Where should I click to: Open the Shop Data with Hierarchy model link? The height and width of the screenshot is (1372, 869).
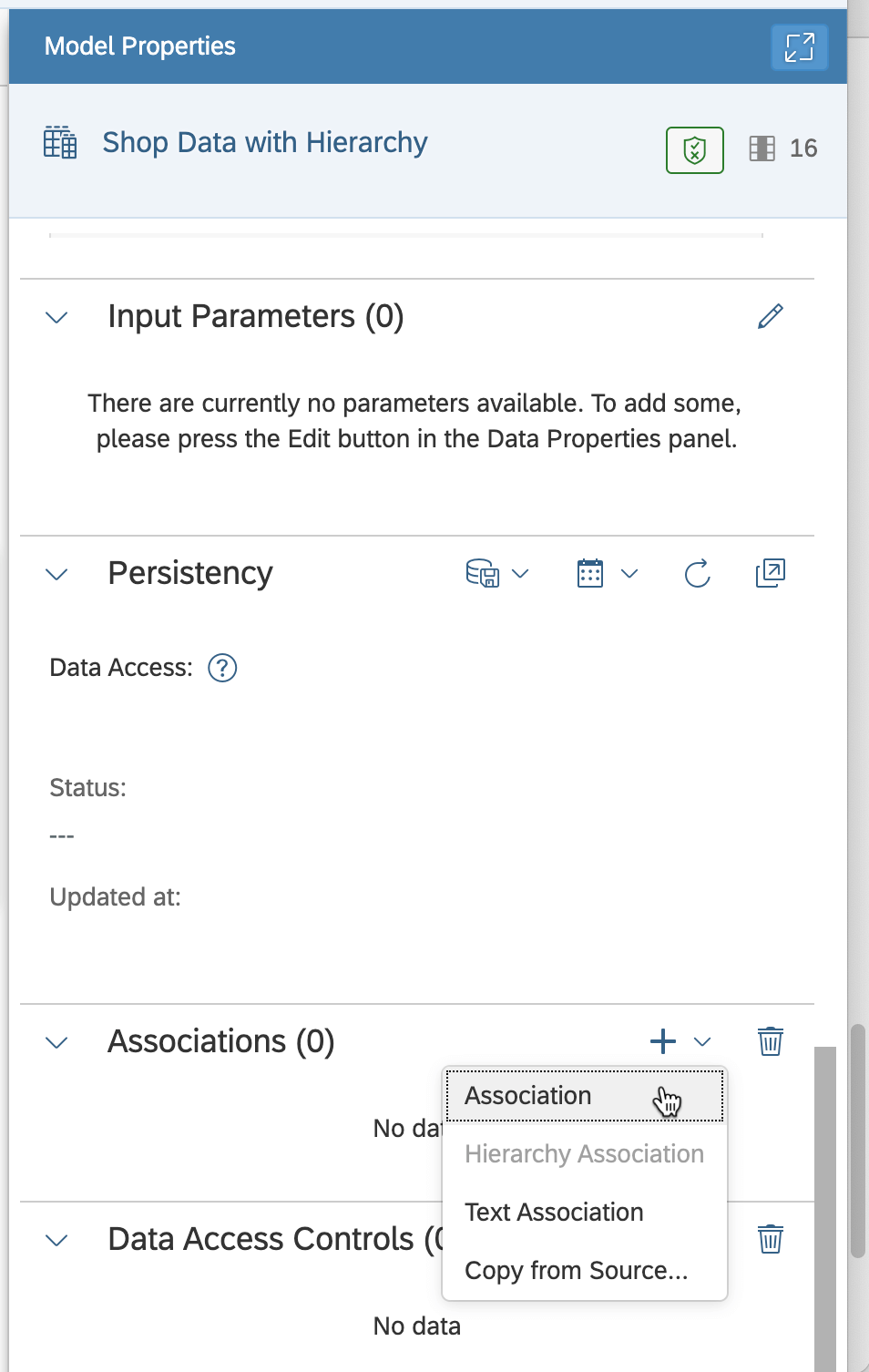(264, 142)
